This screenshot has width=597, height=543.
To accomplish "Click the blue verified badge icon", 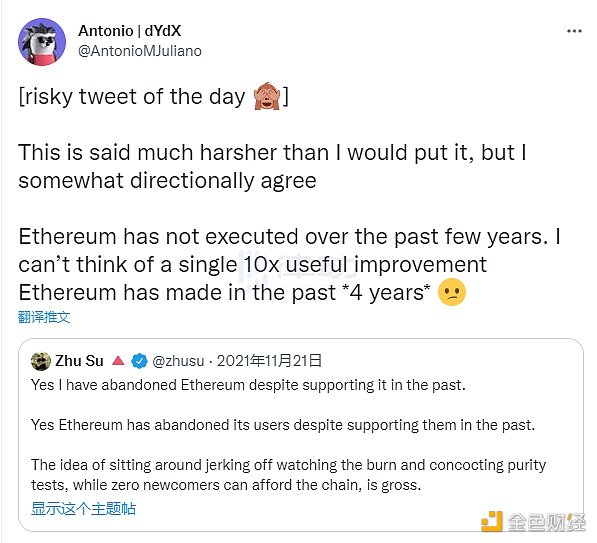I will (x=139, y=361).
